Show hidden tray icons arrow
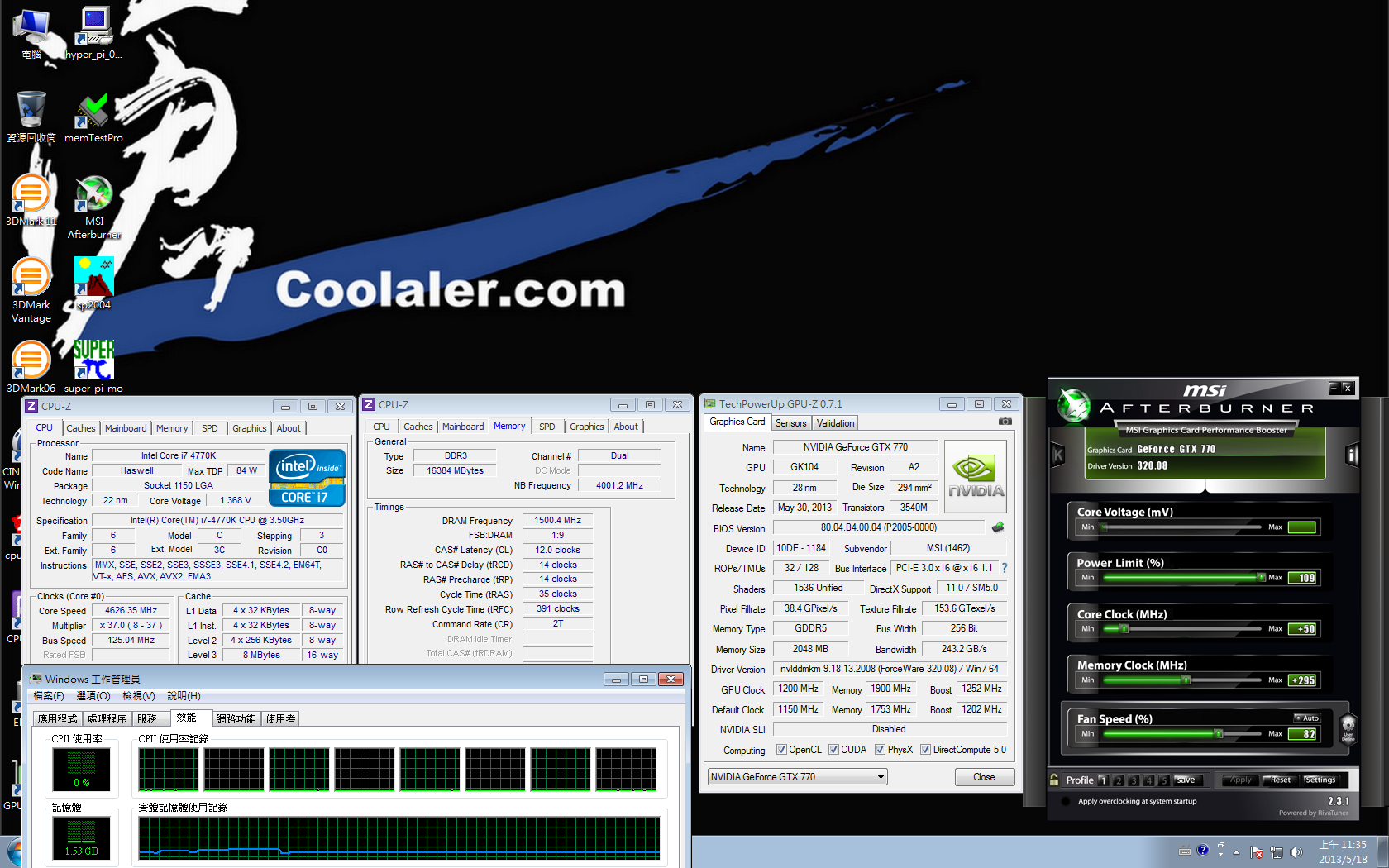Viewport: 1389px width, 868px height. (x=1237, y=851)
